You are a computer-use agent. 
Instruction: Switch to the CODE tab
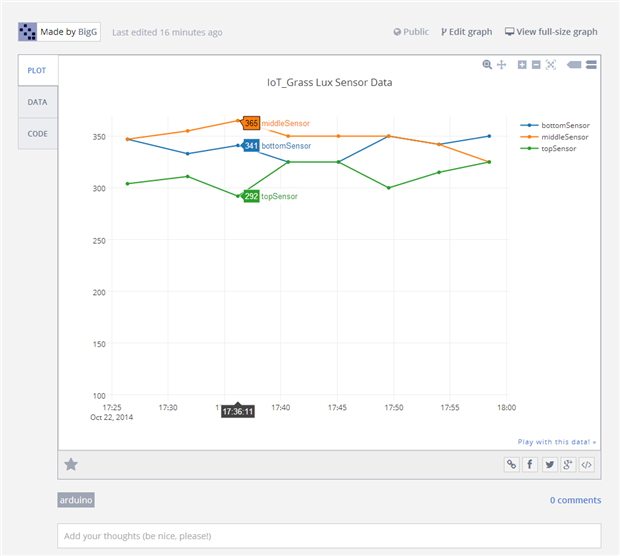(x=37, y=133)
